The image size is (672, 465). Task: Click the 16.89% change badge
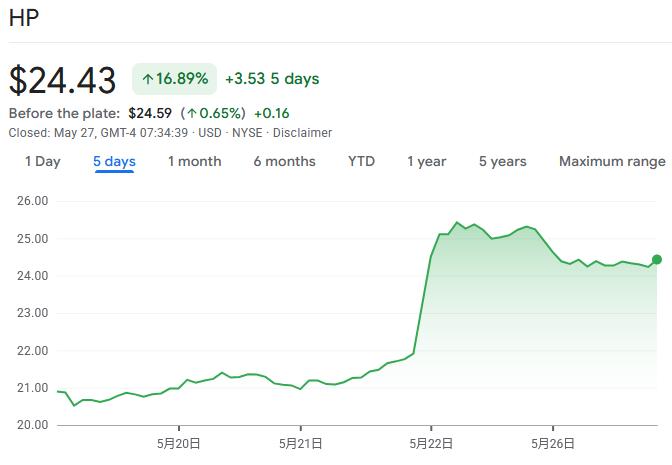pos(174,79)
